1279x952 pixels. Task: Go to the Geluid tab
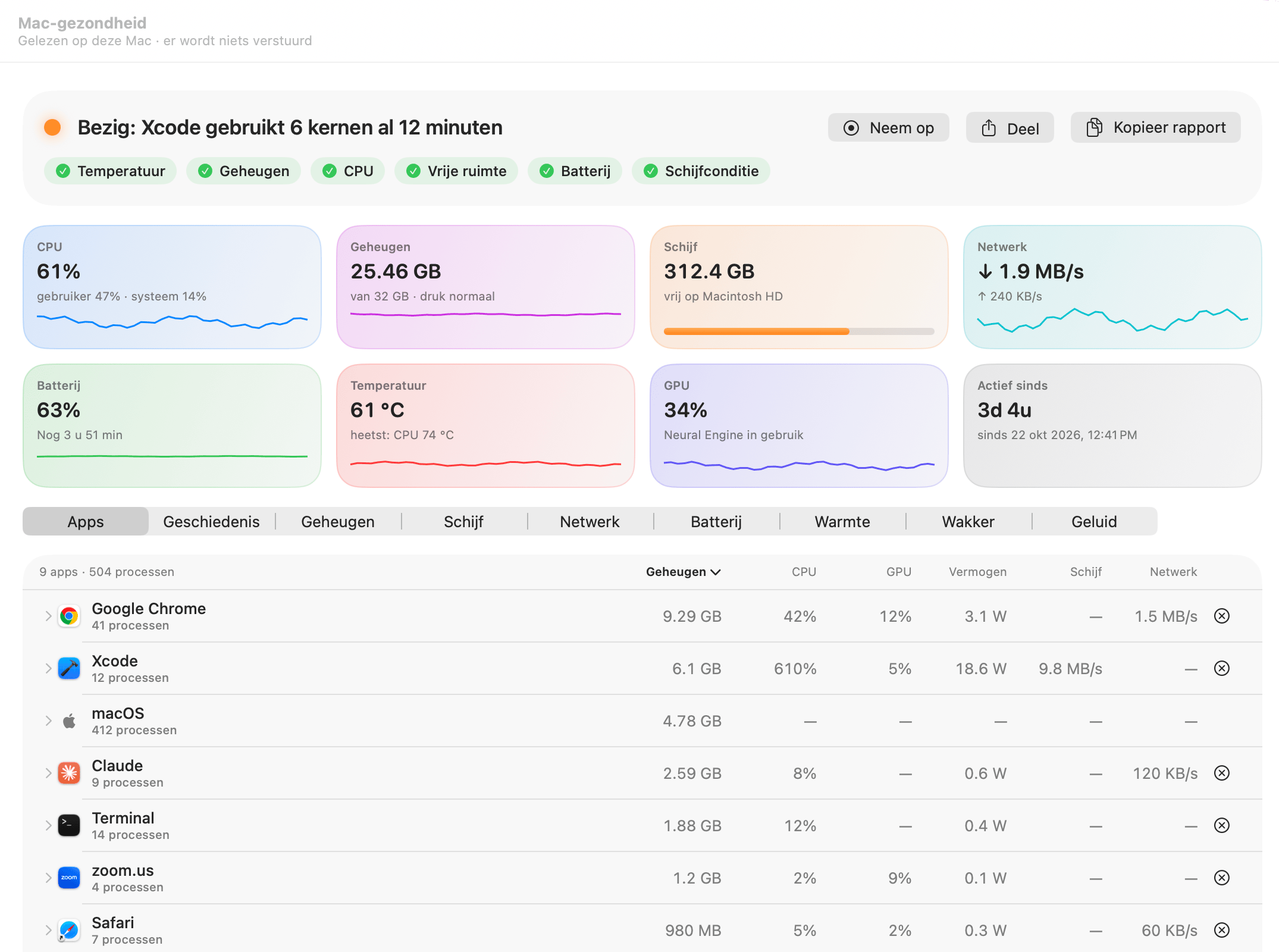coord(1095,522)
